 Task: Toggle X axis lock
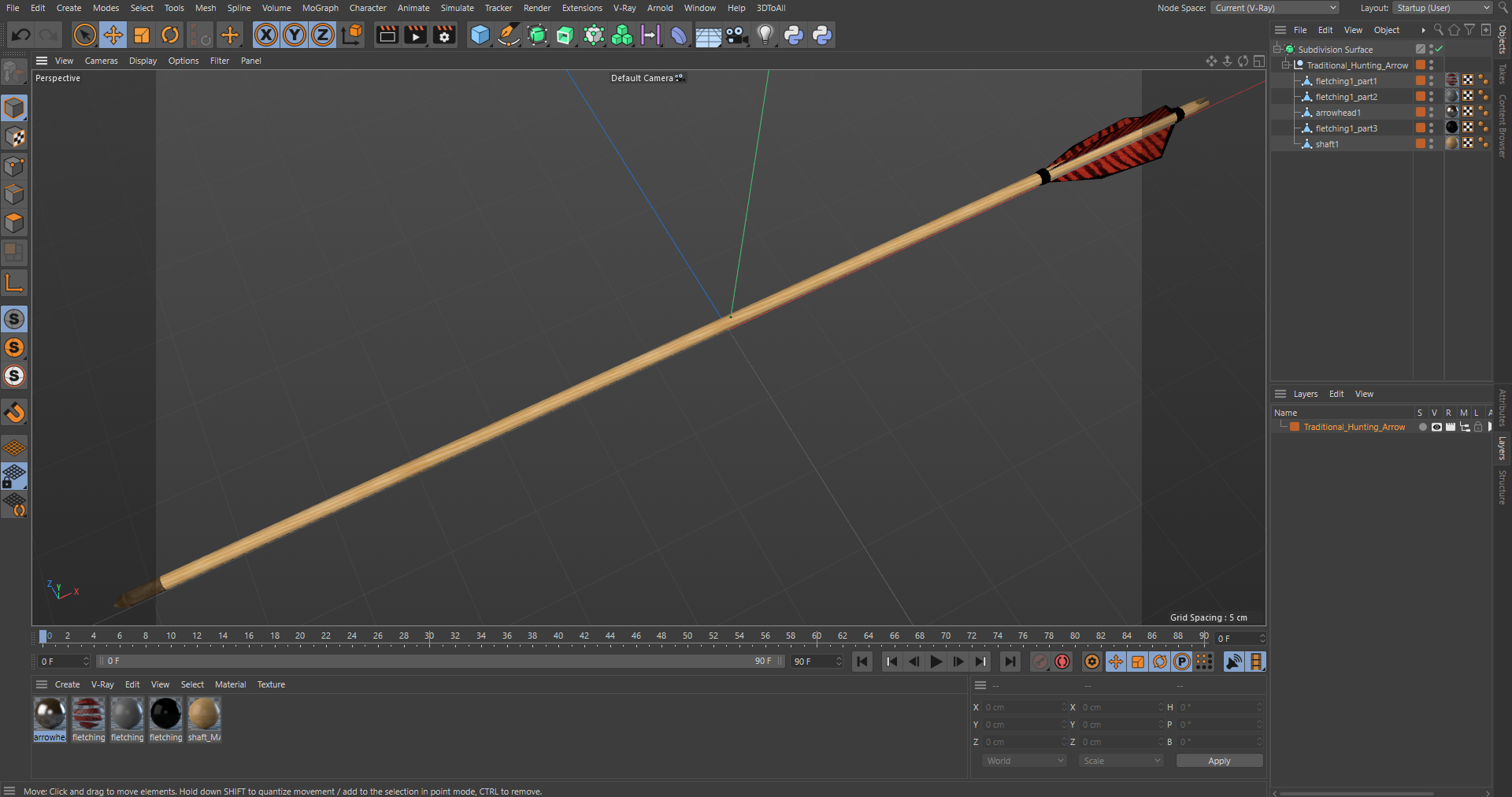(x=266, y=35)
